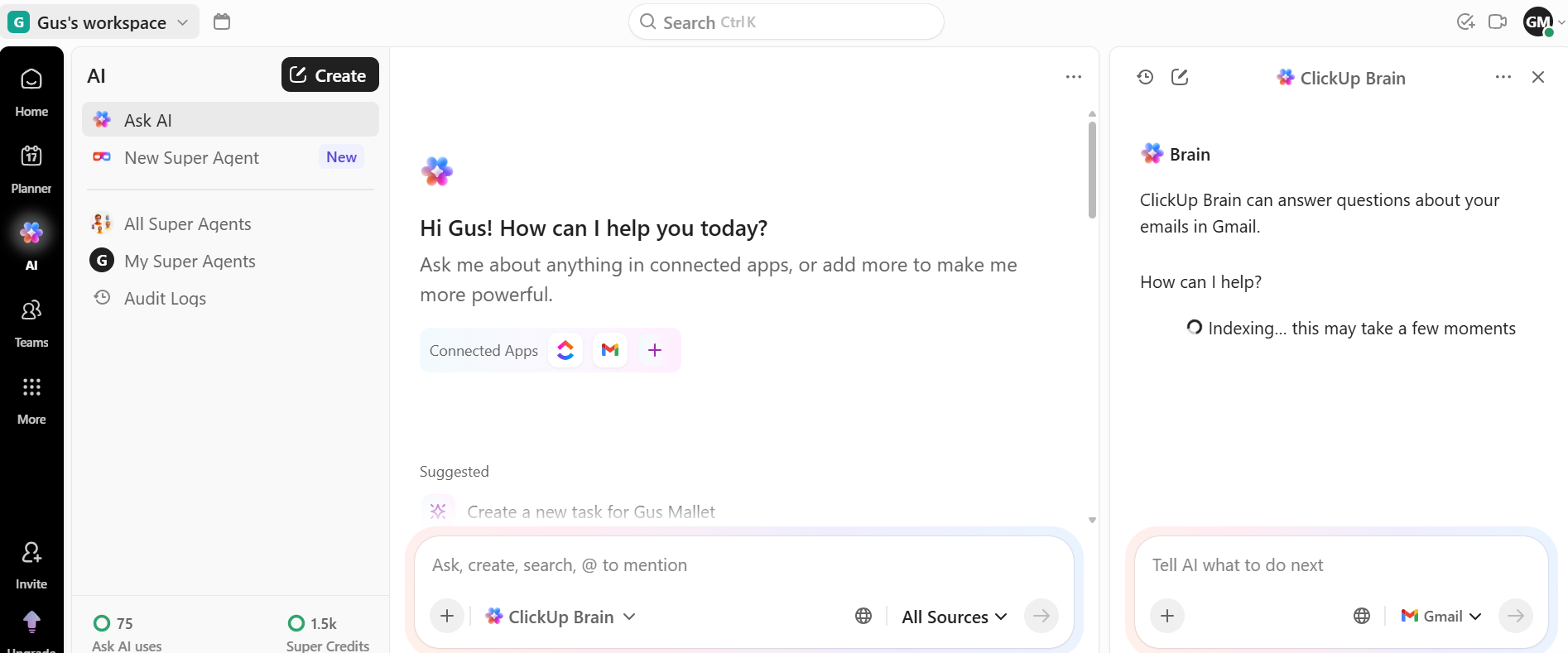Enable web search with the globe icon
The height and width of the screenshot is (653, 1568).
click(x=863, y=616)
